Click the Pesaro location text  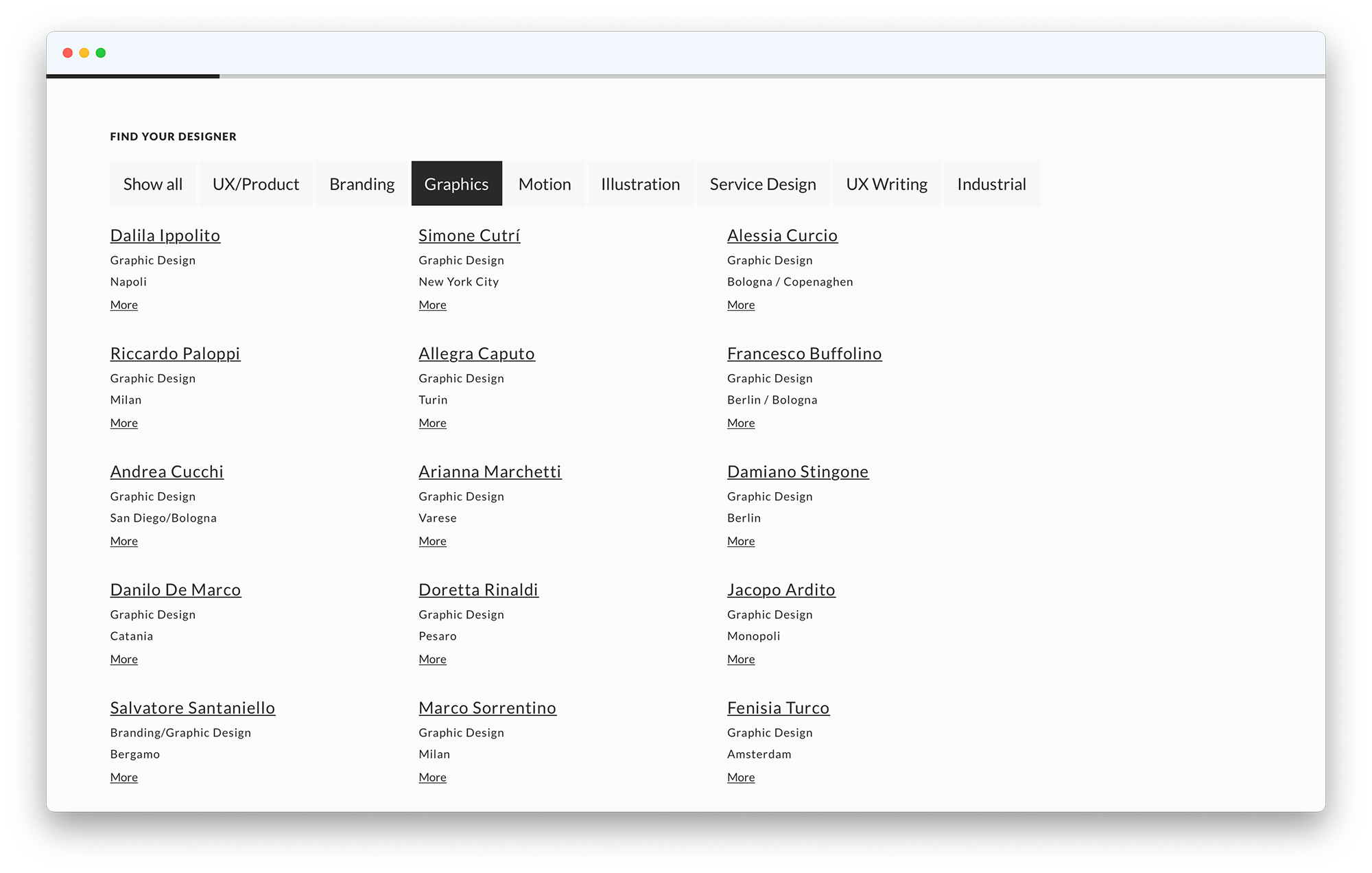pyautogui.click(x=438, y=636)
